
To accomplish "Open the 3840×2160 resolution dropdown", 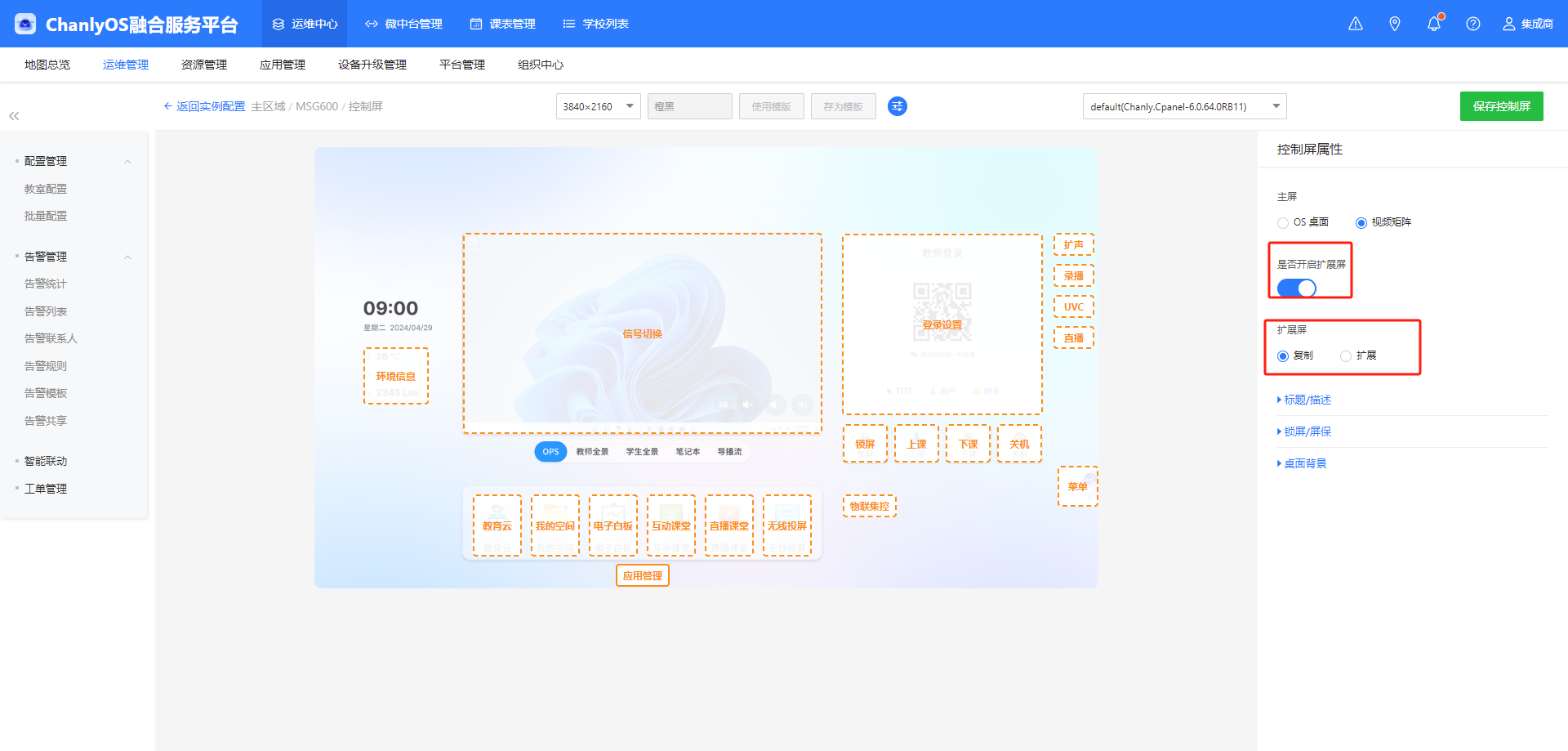I will [599, 106].
